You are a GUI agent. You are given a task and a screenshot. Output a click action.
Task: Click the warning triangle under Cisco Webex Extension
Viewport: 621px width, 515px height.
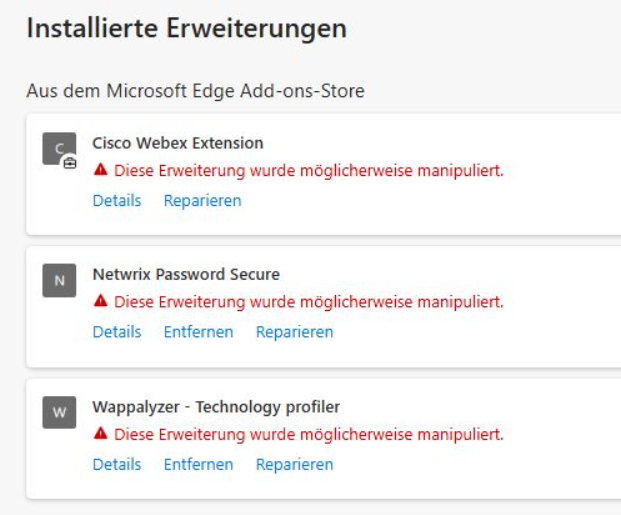pos(100,171)
